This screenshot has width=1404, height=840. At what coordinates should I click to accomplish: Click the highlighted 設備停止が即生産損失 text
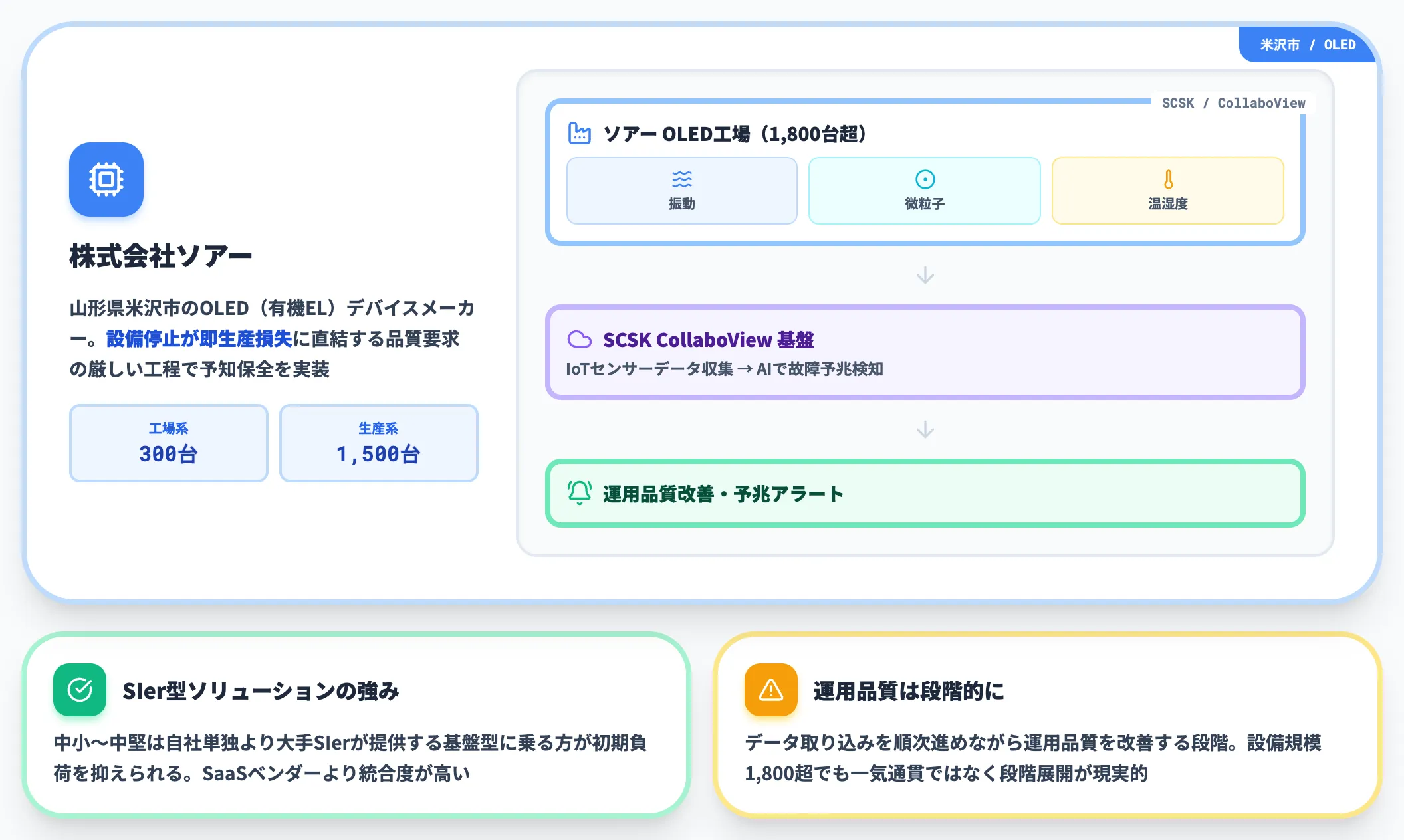pyautogui.click(x=199, y=339)
